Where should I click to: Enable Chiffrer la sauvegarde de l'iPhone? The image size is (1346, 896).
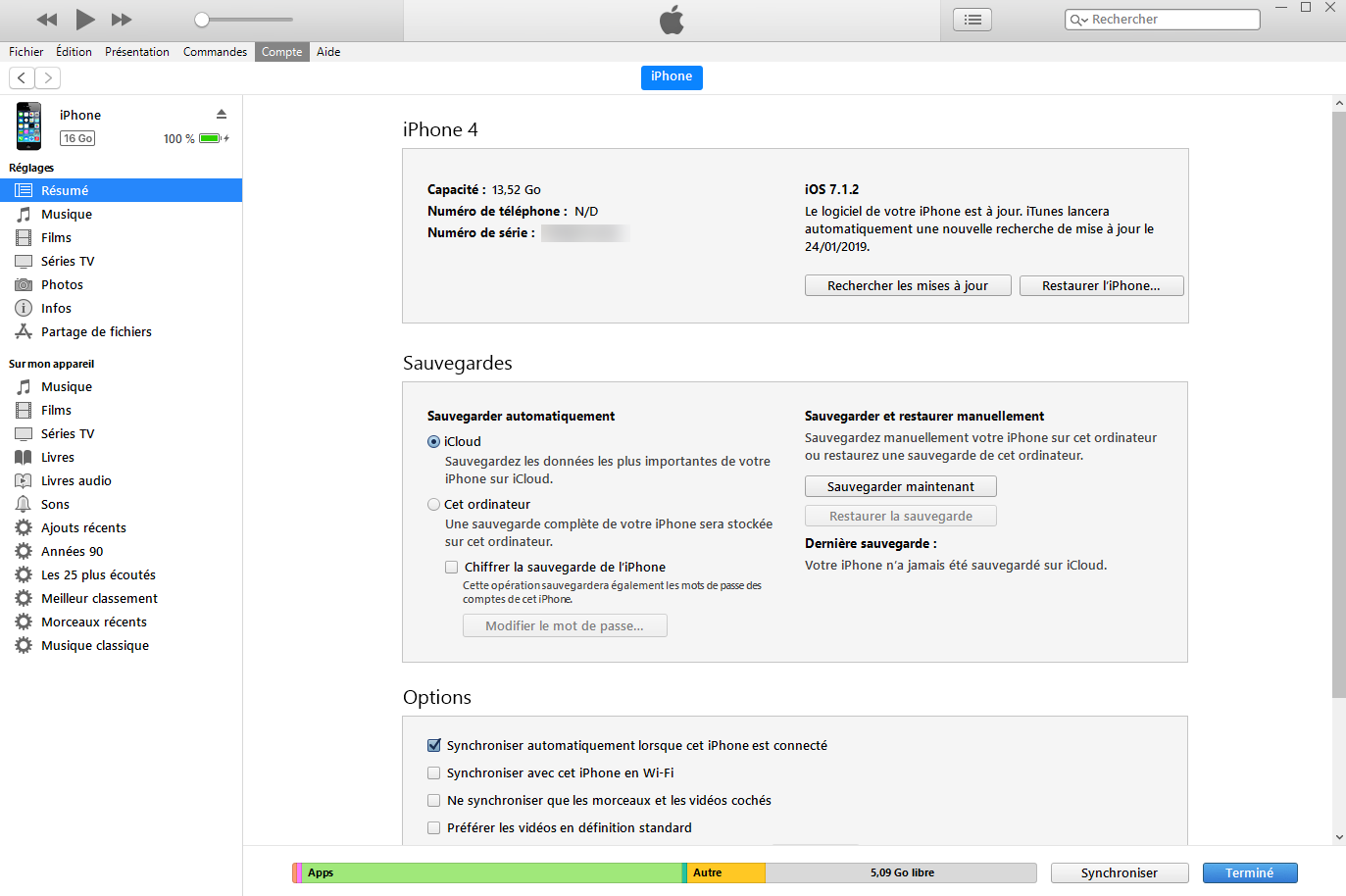452,568
